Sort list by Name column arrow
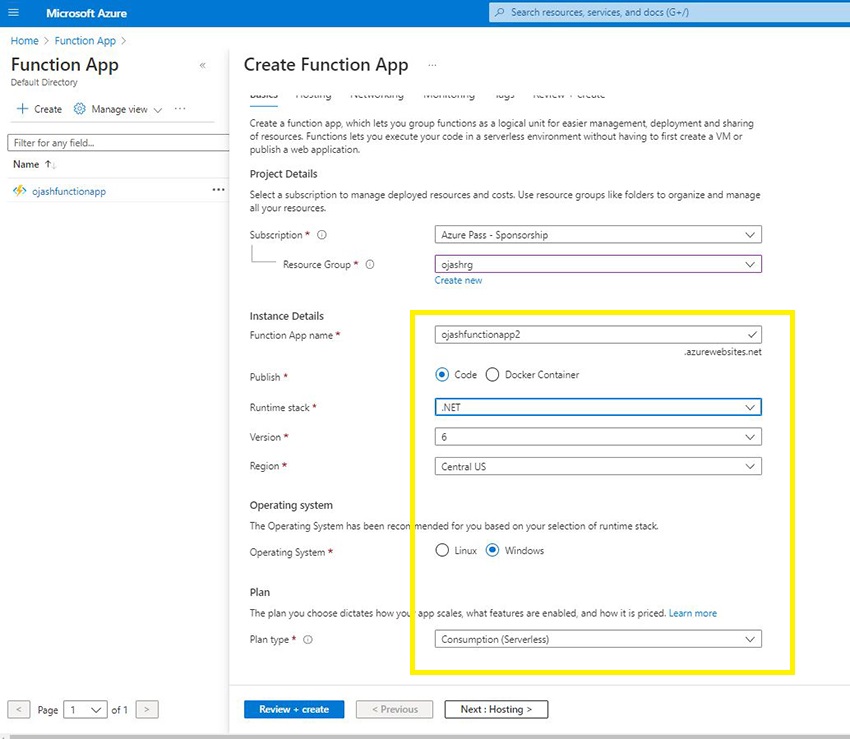 pos(50,164)
